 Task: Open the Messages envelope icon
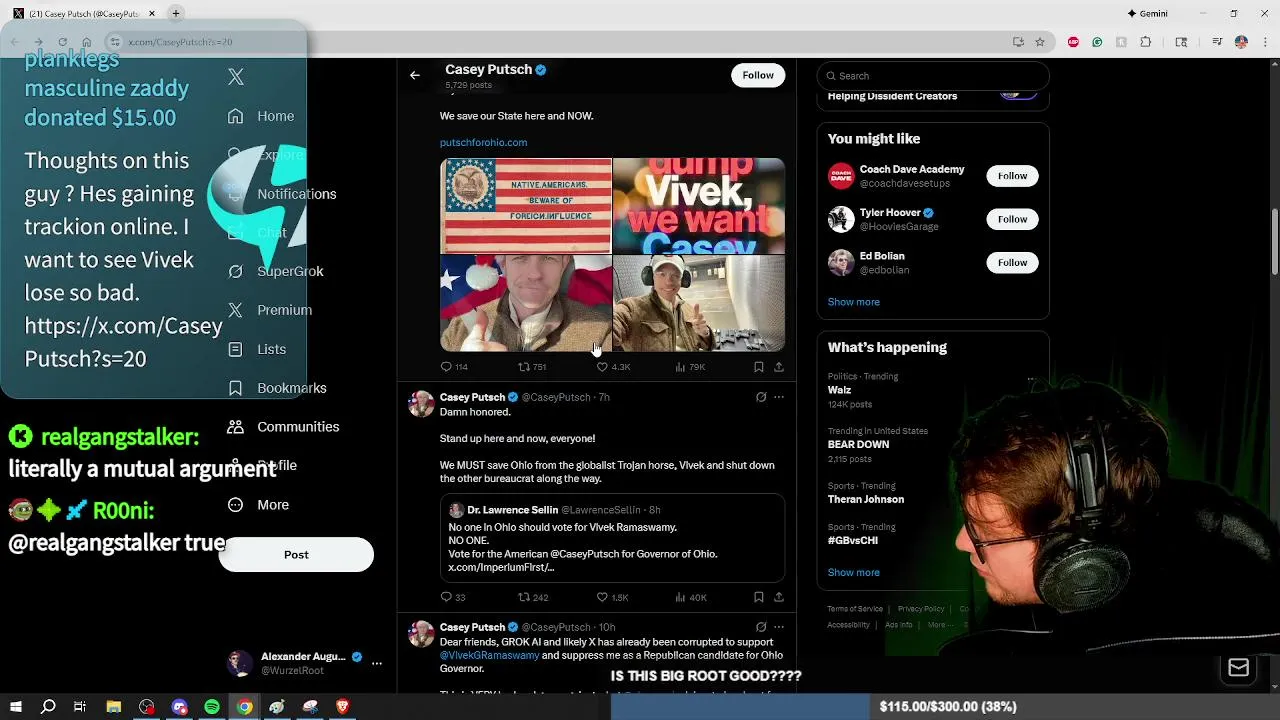click(x=1238, y=668)
